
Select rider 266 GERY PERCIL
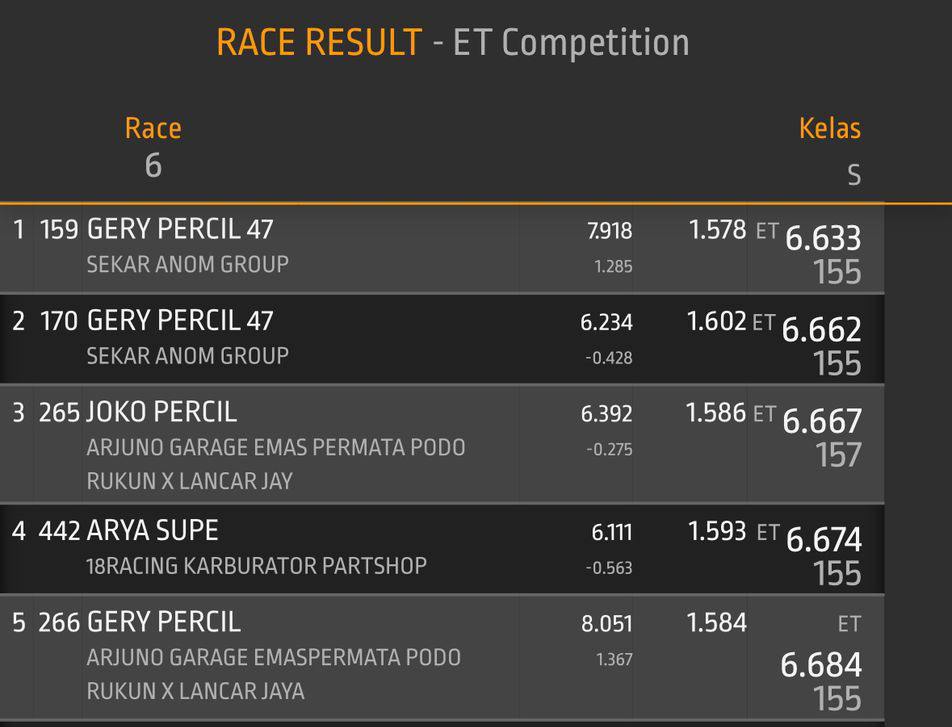pyautogui.click(x=164, y=622)
